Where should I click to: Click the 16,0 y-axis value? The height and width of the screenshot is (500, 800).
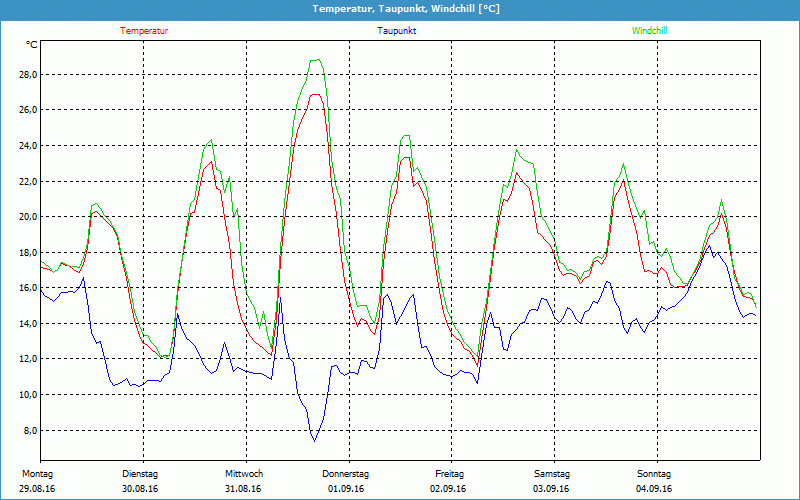[29, 288]
